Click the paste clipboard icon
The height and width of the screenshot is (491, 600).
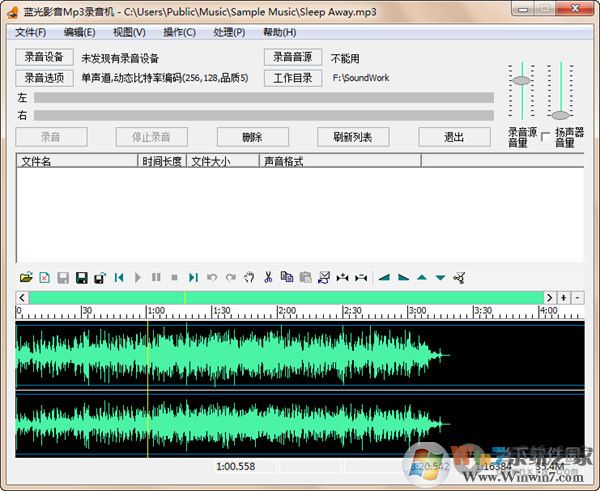point(306,277)
